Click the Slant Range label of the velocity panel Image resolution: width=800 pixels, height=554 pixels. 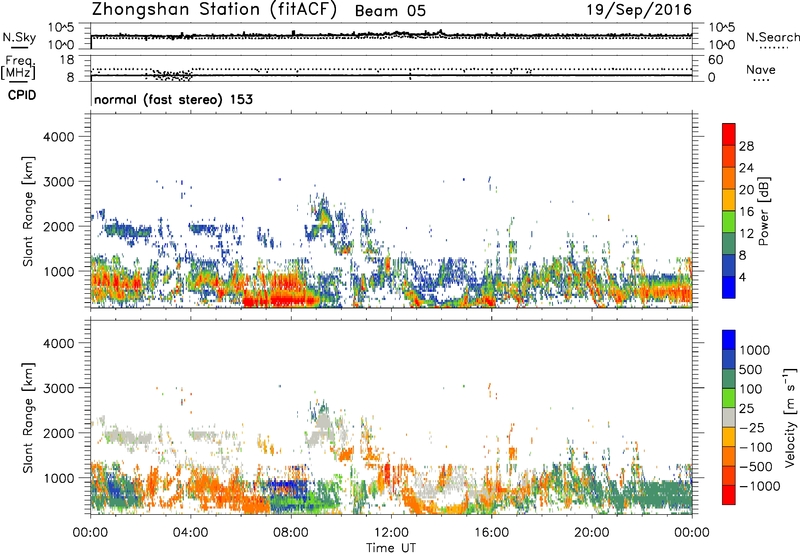click(28, 417)
